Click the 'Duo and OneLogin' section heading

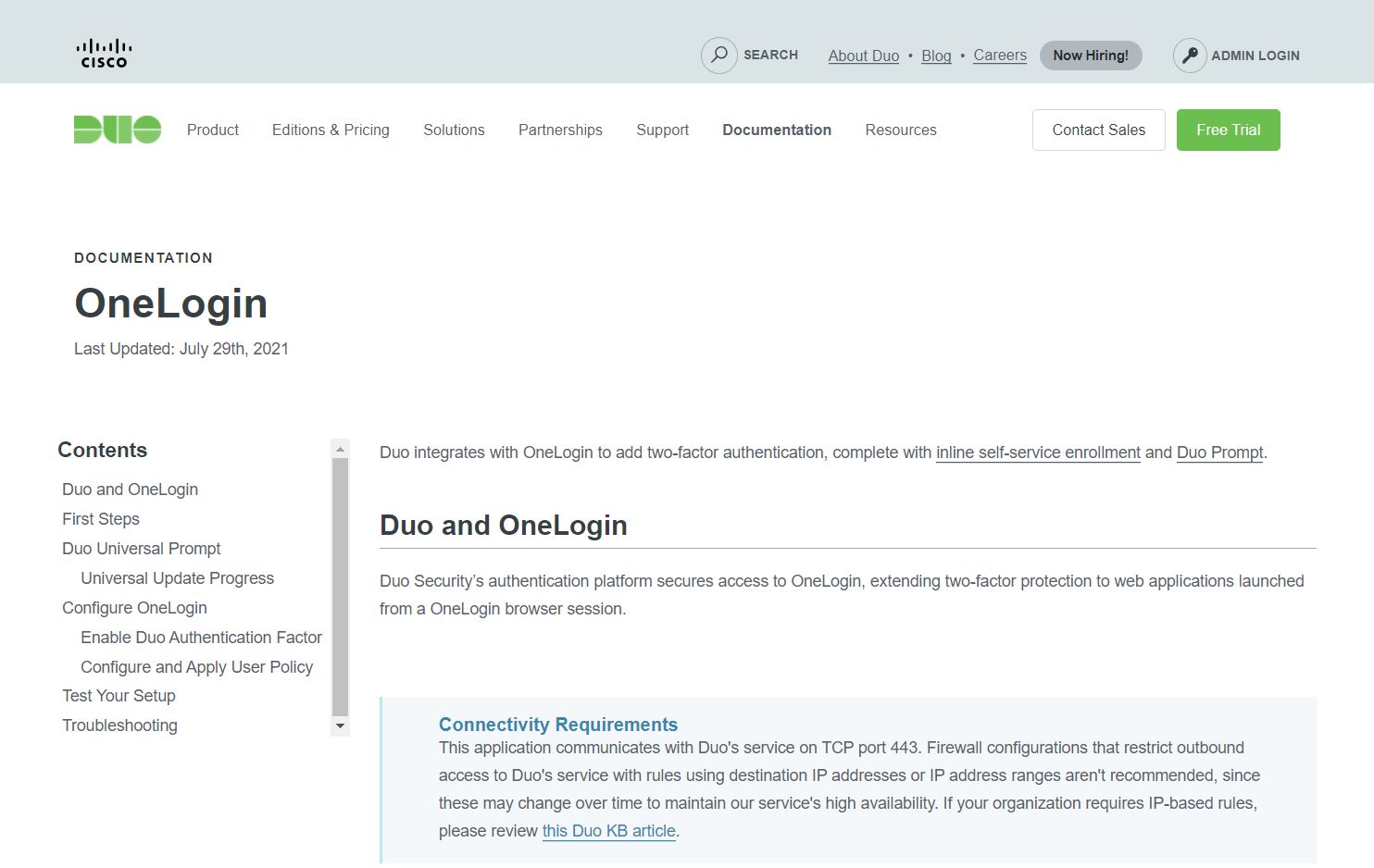pyautogui.click(x=504, y=526)
